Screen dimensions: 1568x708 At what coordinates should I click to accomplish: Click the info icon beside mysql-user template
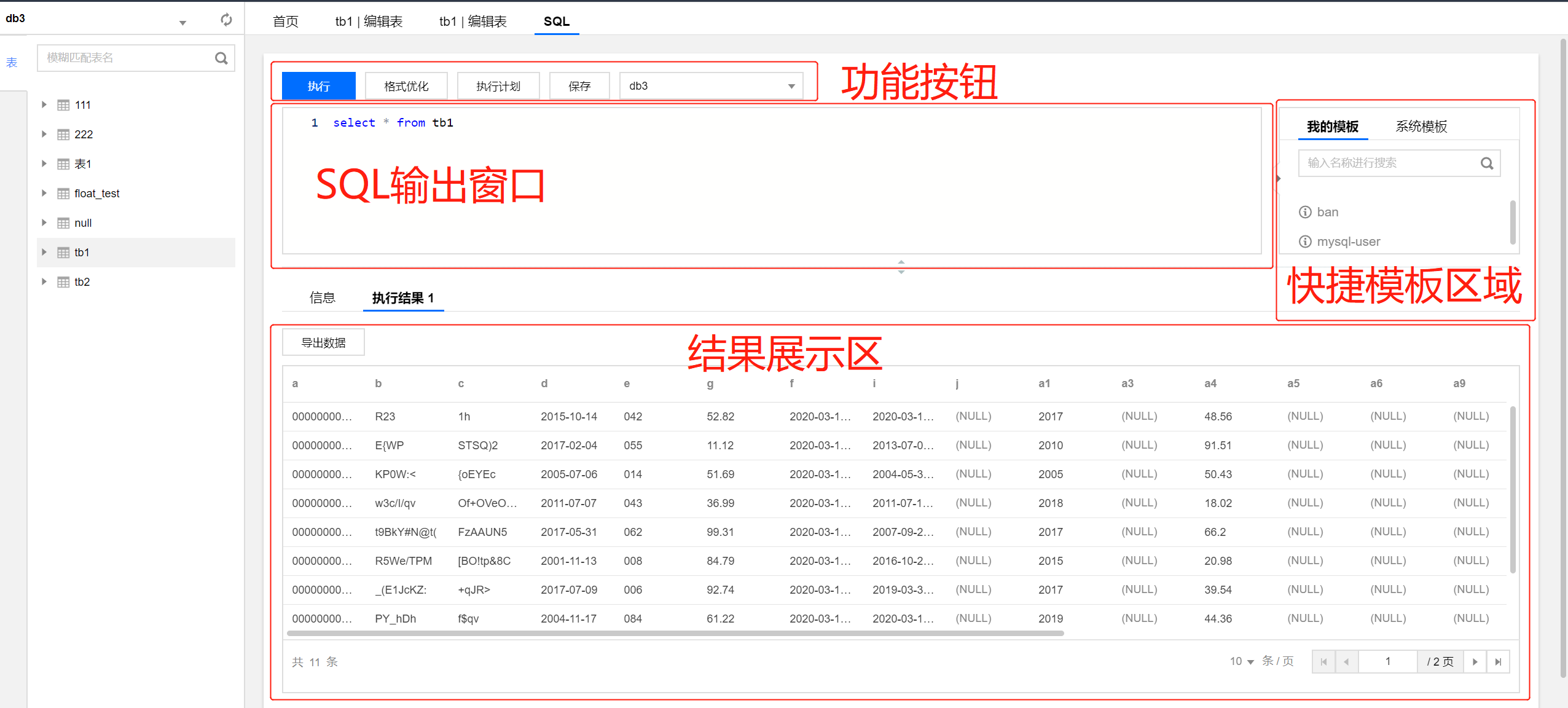click(x=1305, y=242)
